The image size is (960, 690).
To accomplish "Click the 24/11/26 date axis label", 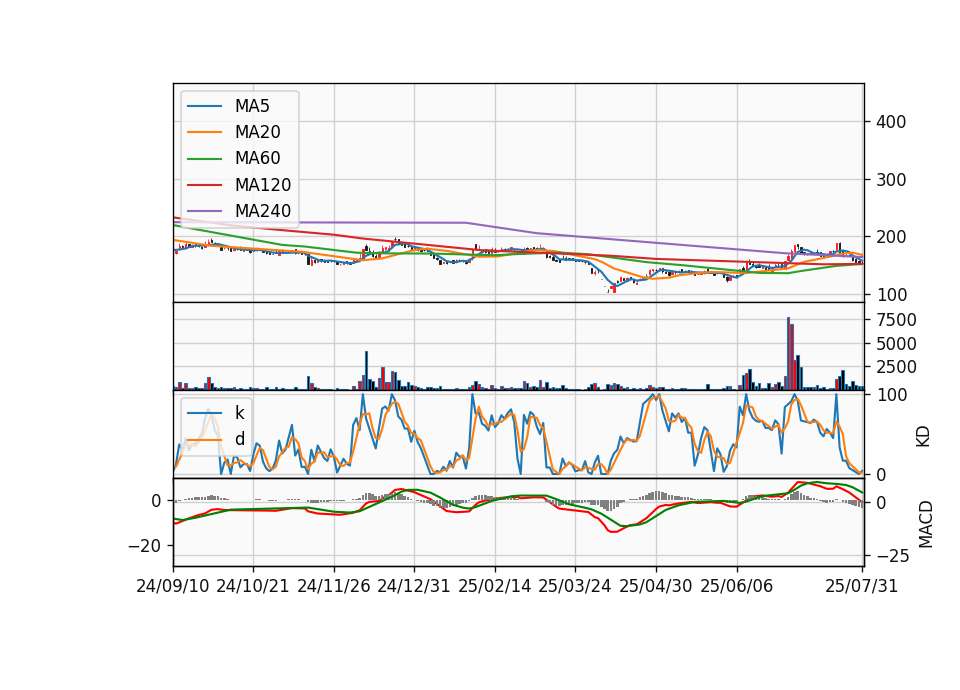I will (x=334, y=586).
